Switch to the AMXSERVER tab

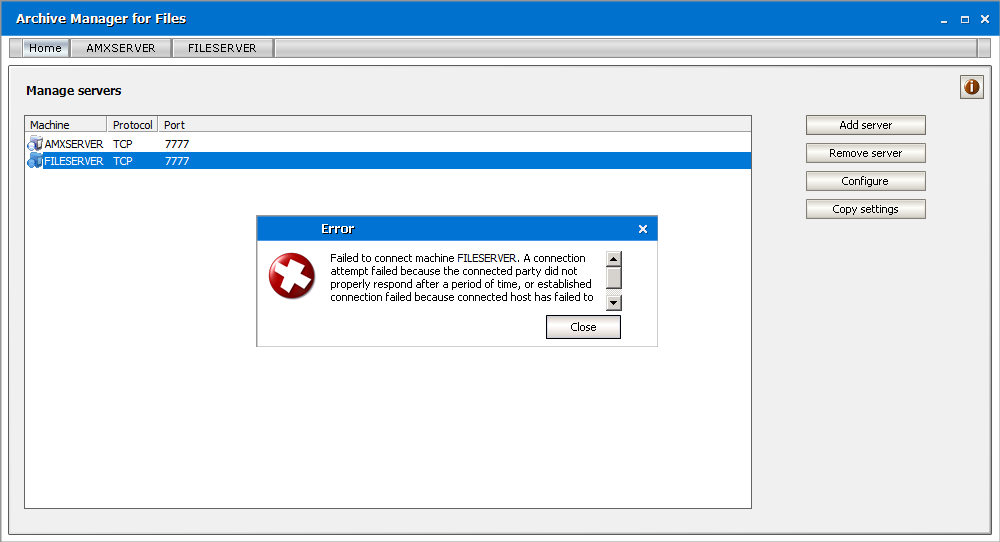[121, 48]
